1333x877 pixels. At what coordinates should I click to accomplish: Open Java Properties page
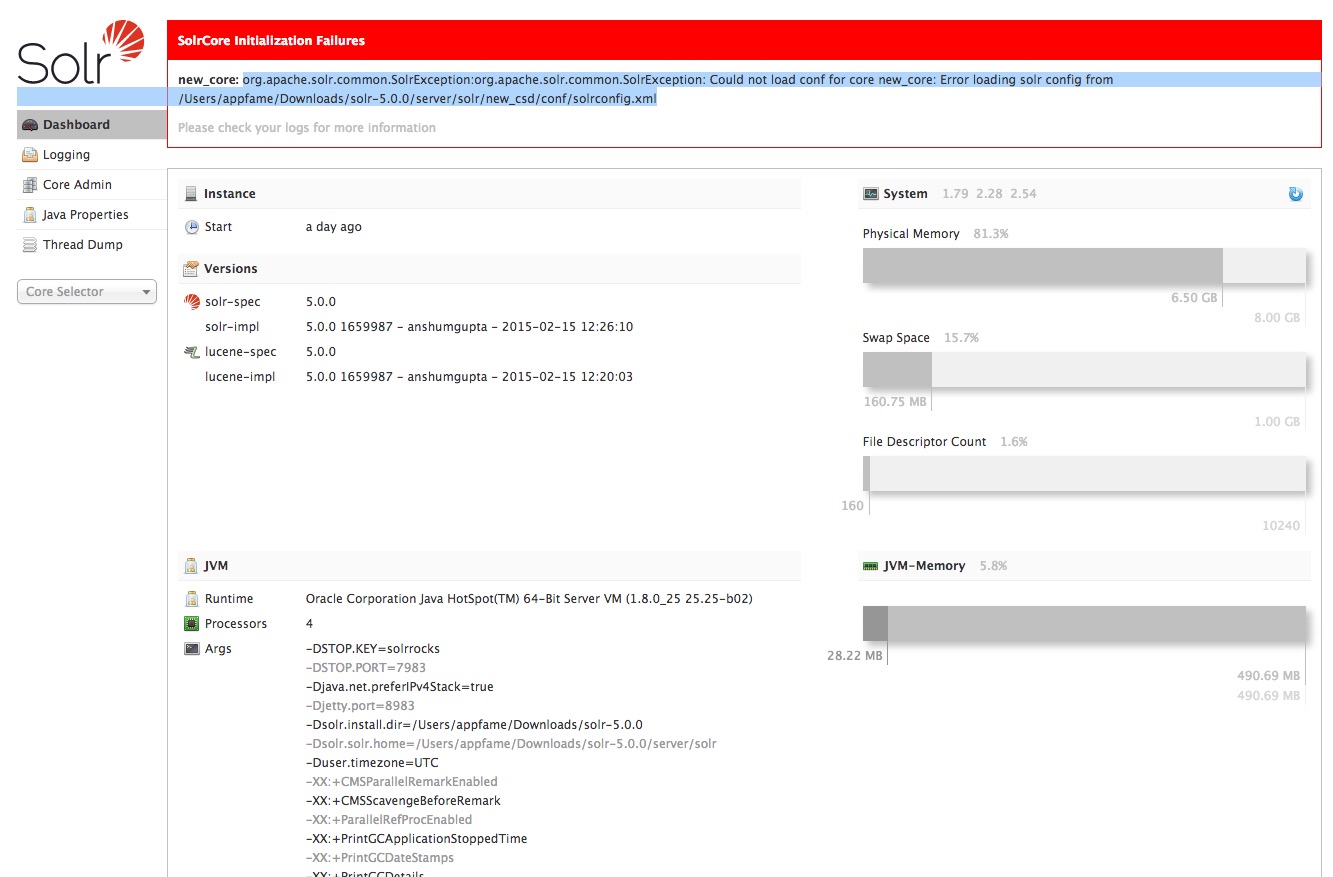[92, 215]
